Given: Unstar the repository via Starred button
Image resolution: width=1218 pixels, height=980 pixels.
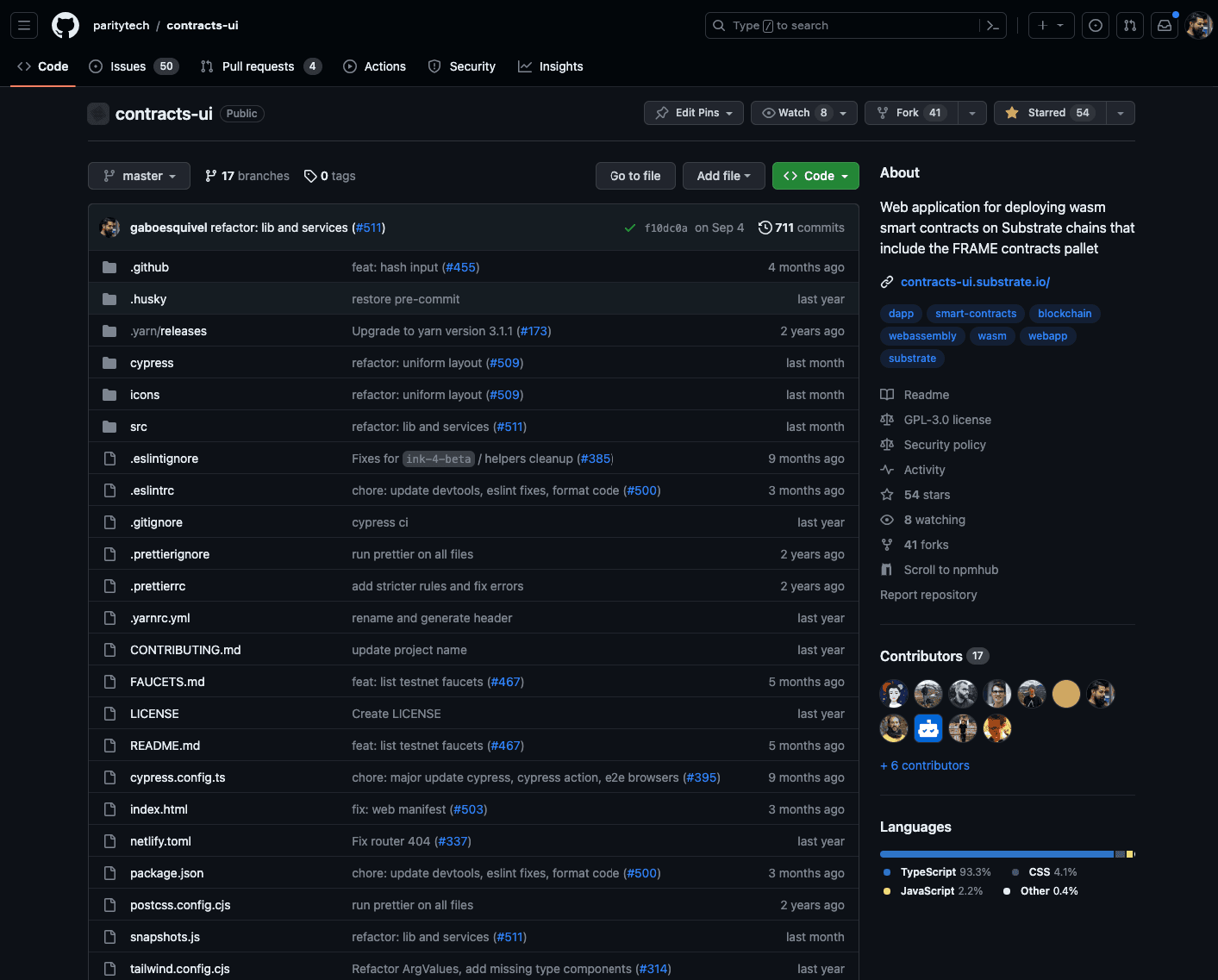Looking at the screenshot, I should point(1049,113).
